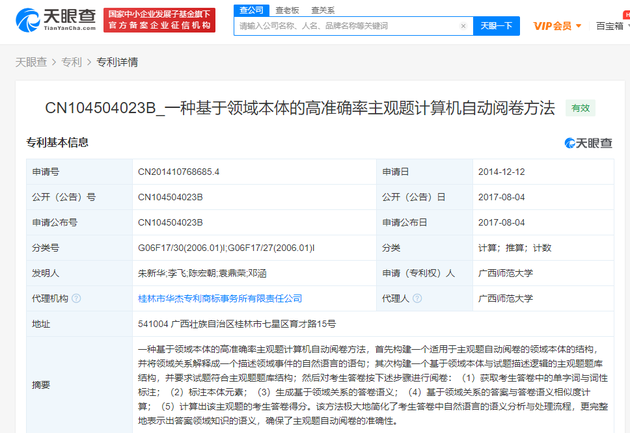Image resolution: width=630 pixels, height=433 pixels.
Task: Click the help icon next to 代理人
Action: 417,298
